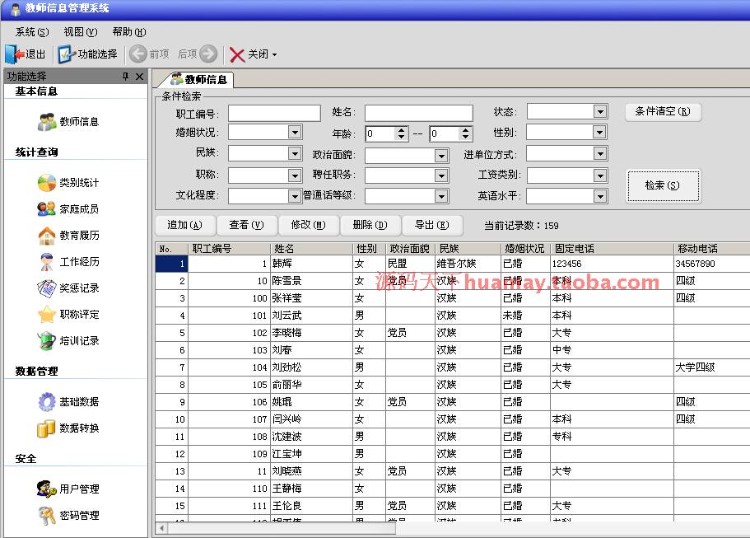Decrease maximum 年龄 with down arrow
The width and height of the screenshot is (750, 538).
pyautogui.click(x=465, y=137)
